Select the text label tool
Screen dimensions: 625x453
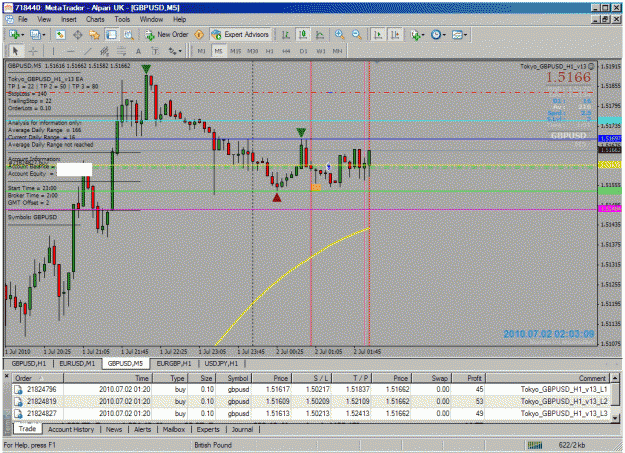pos(155,51)
